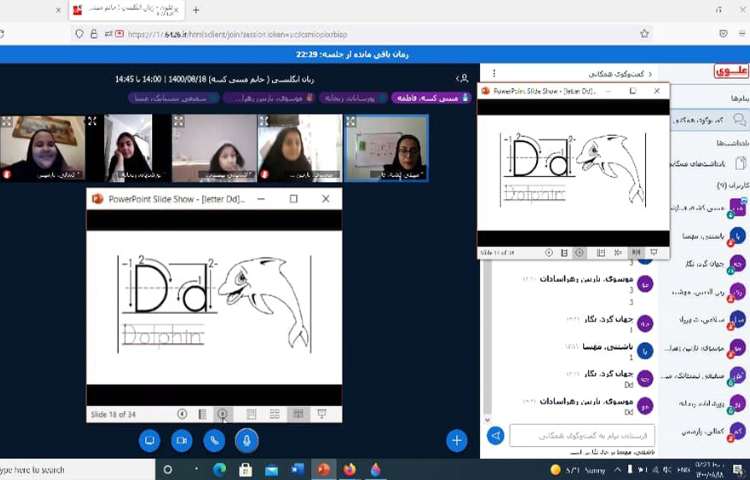Screen dimensions: 750x480
Task: Open the public chat entry in sidebar
Action: 710,120
